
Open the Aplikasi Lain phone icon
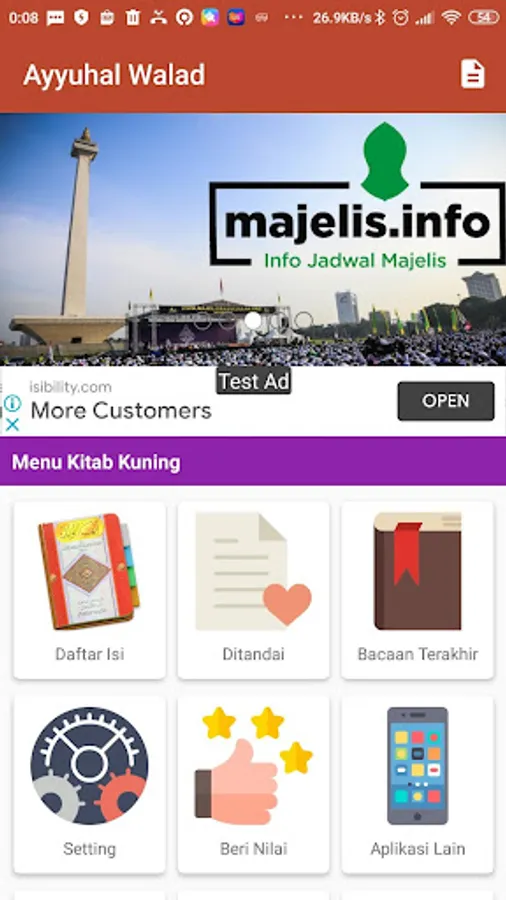(417, 766)
